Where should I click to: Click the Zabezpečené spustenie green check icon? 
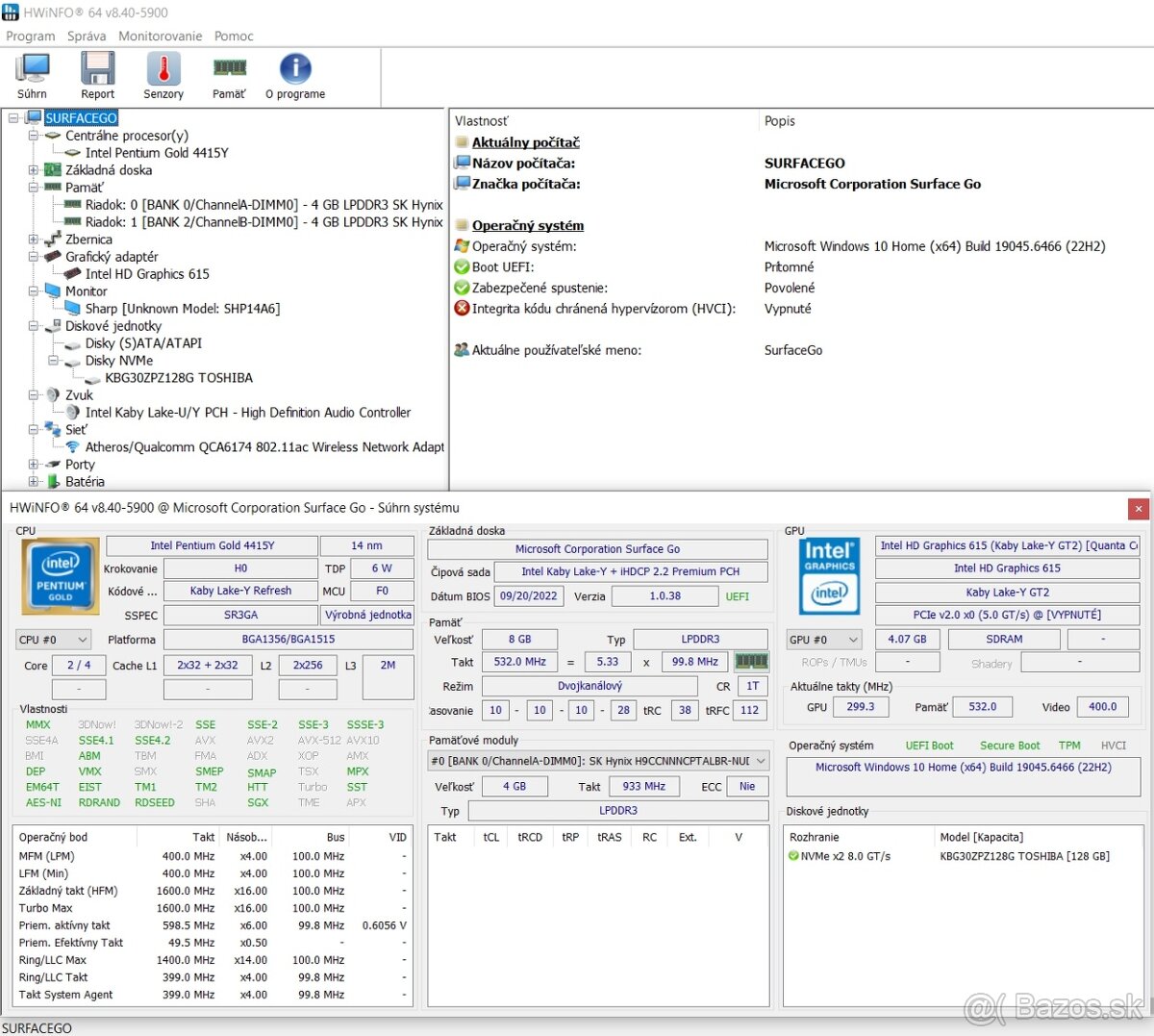(462, 288)
